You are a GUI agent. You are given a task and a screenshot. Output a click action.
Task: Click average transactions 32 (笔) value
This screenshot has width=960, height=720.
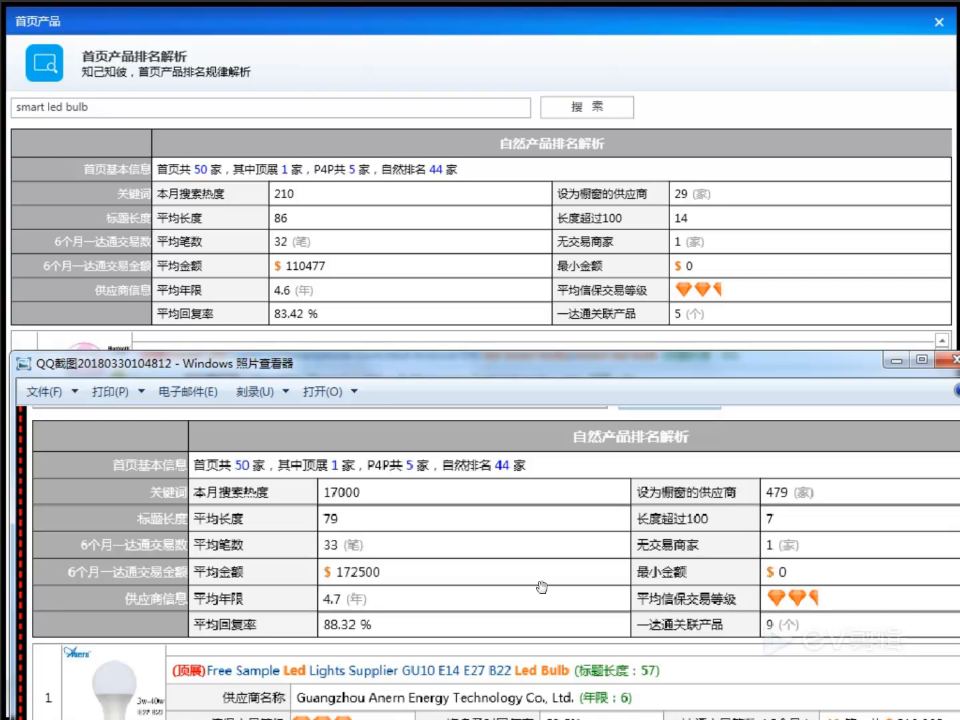[292, 242]
